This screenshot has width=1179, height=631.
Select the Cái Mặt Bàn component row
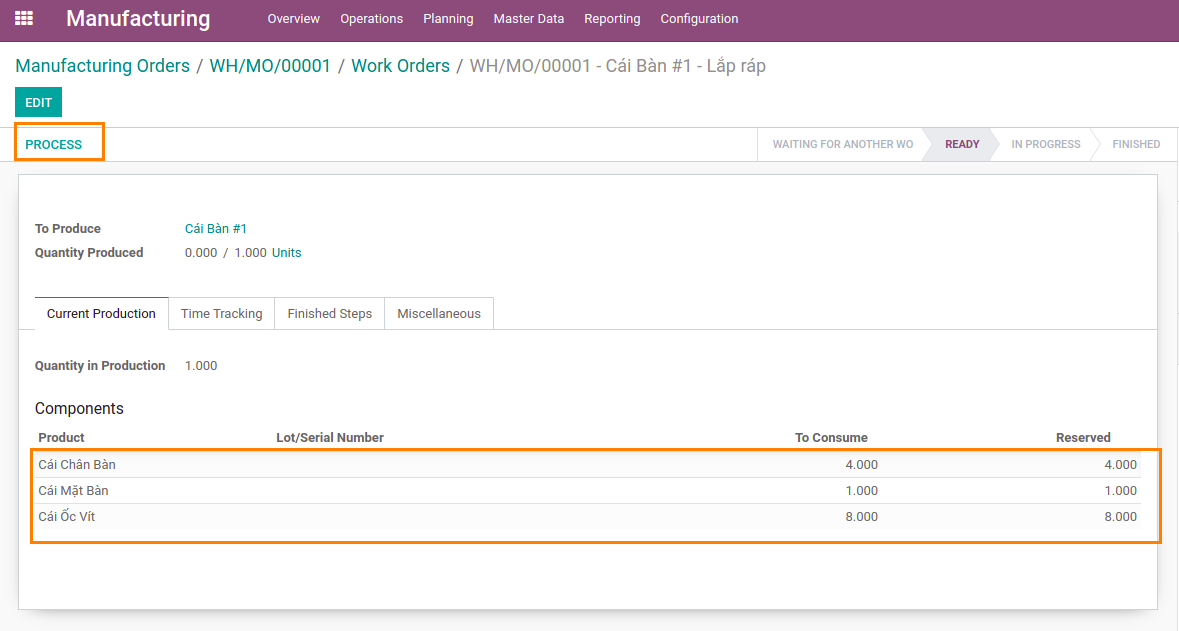pos(588,490)
